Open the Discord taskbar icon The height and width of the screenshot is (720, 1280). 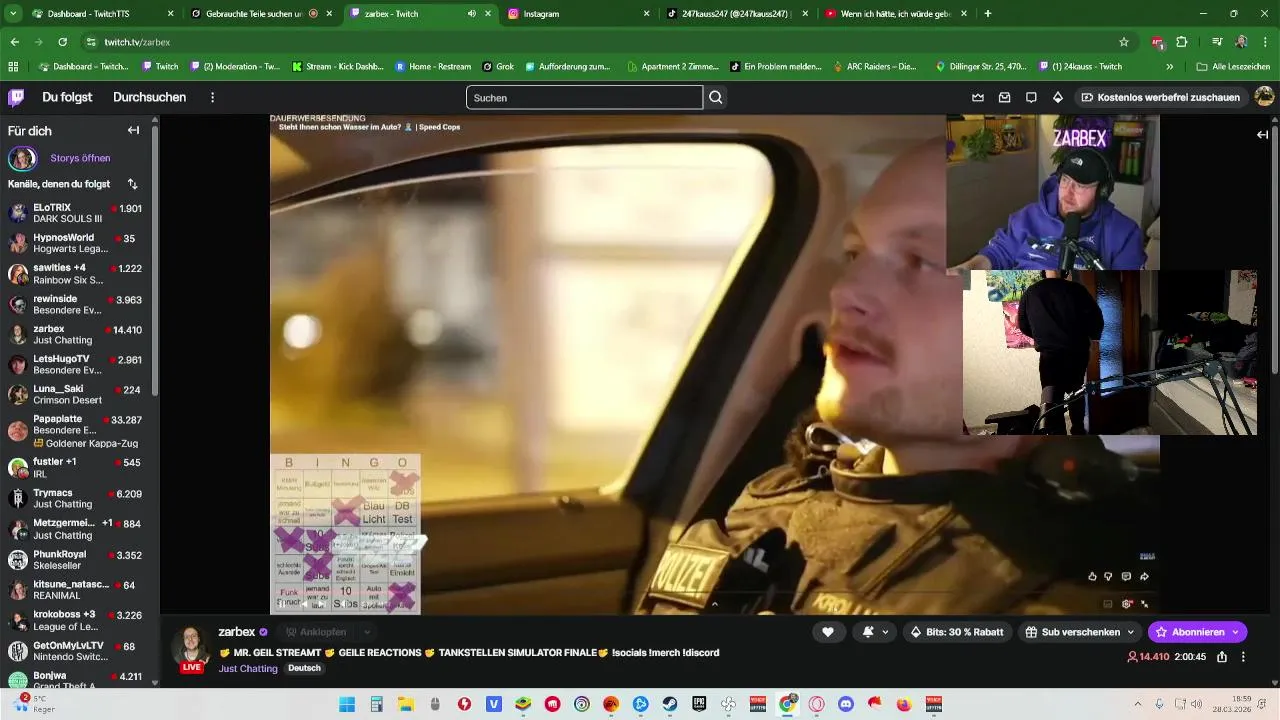pyautogui.click(x=846, y=704)
